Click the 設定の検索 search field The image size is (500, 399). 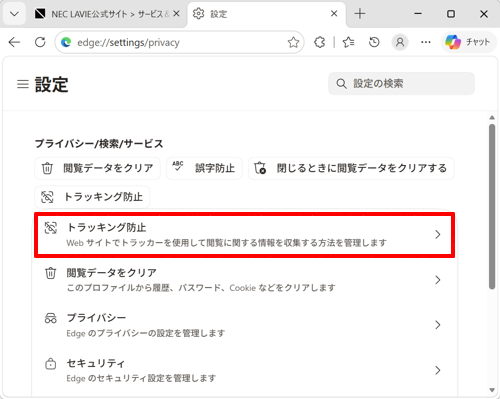click(401, 84)
